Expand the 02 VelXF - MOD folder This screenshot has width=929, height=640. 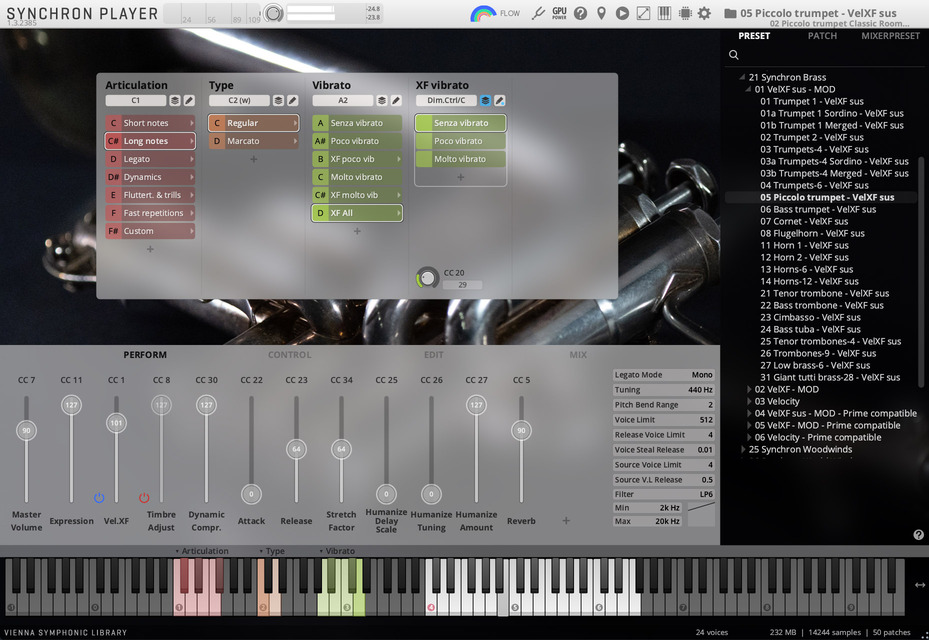point(749,389)
